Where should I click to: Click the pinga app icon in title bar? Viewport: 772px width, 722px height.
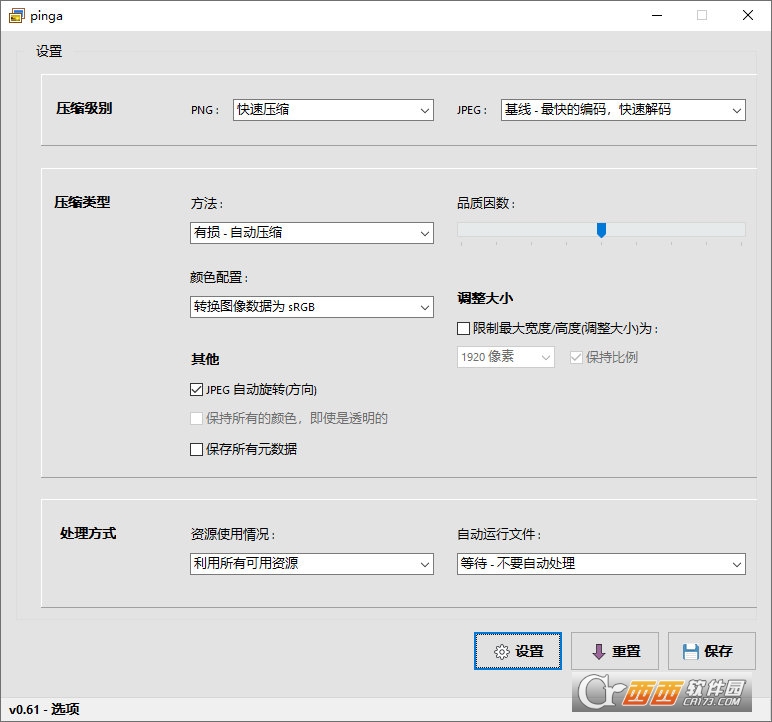(16, 16)
